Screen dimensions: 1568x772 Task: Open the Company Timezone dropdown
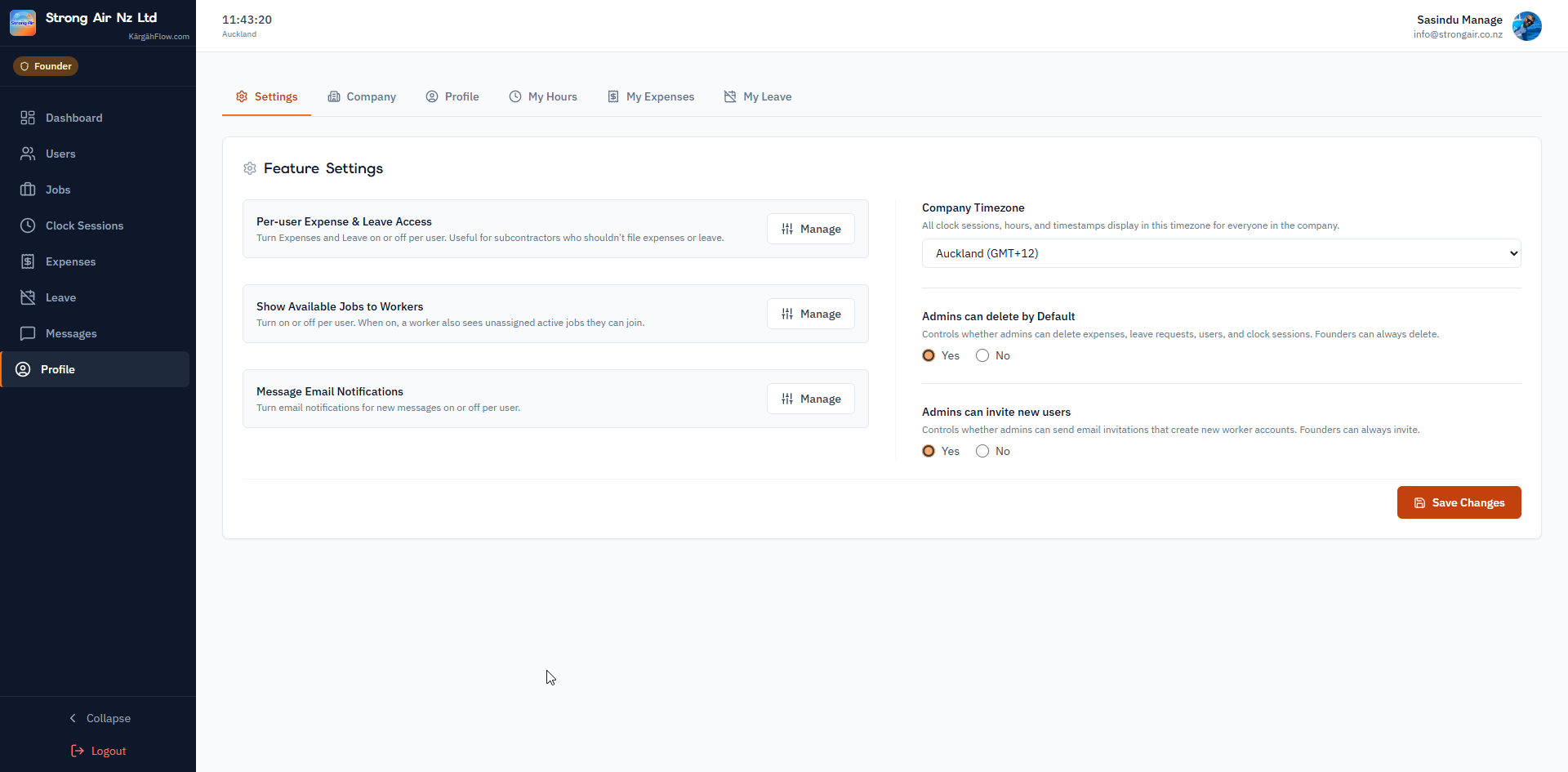pos(1221,253)
